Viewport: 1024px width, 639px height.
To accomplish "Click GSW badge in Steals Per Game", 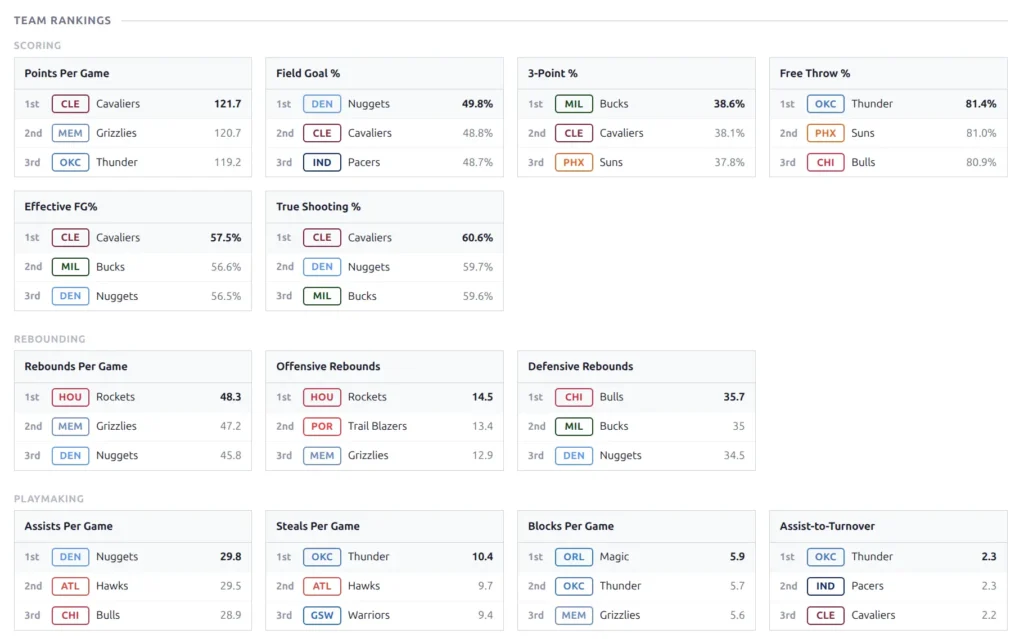I will pos(322,615).
